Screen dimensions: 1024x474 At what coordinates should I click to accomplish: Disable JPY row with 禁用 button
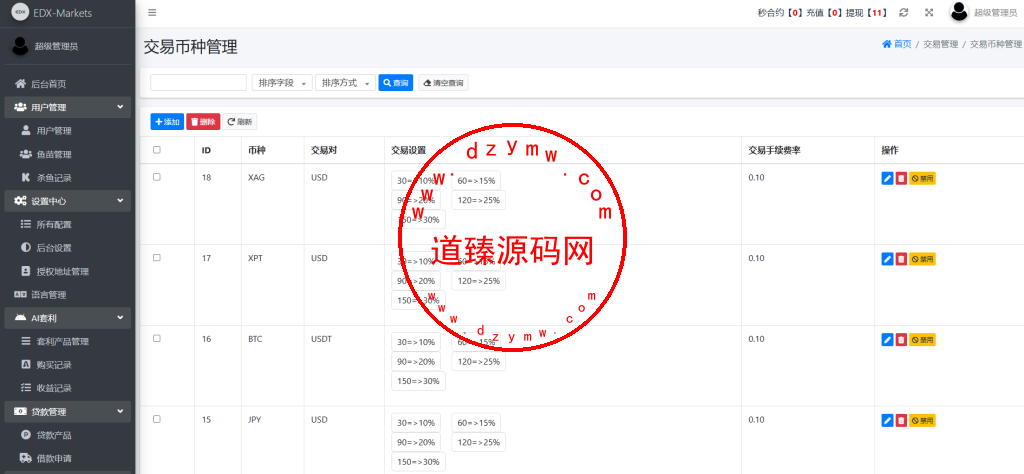point(922,420)
